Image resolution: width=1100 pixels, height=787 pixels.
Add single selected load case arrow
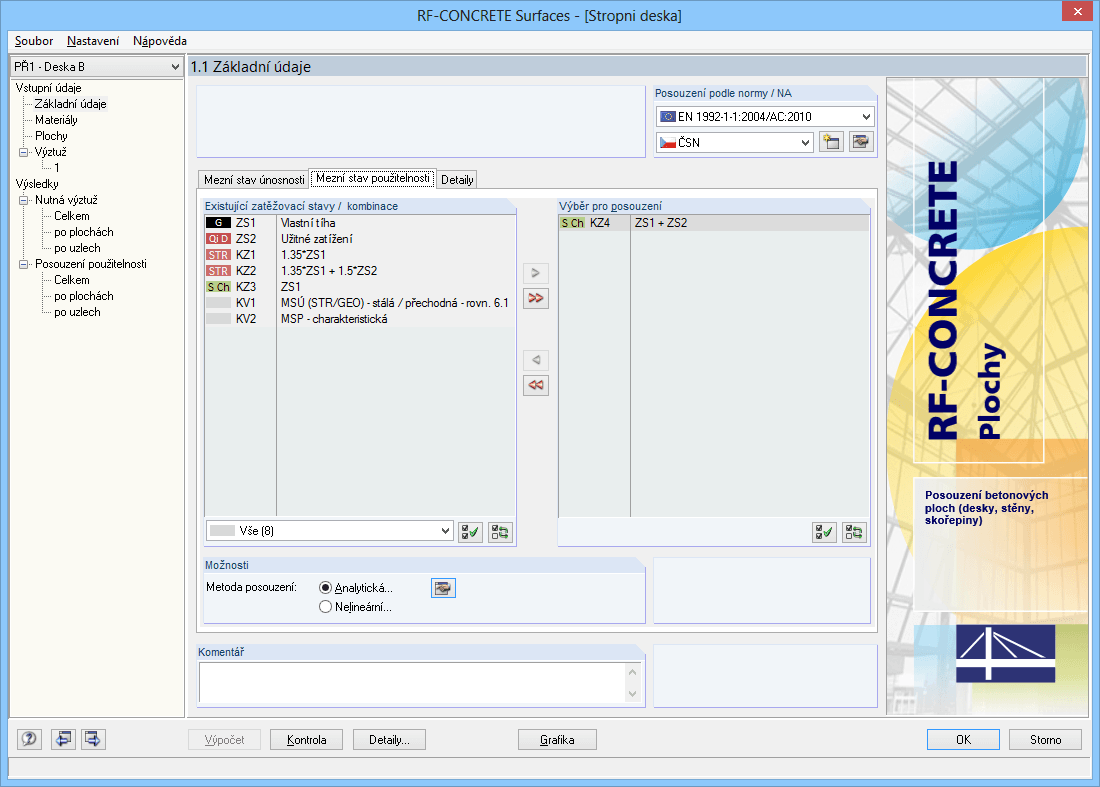point(536,273)
